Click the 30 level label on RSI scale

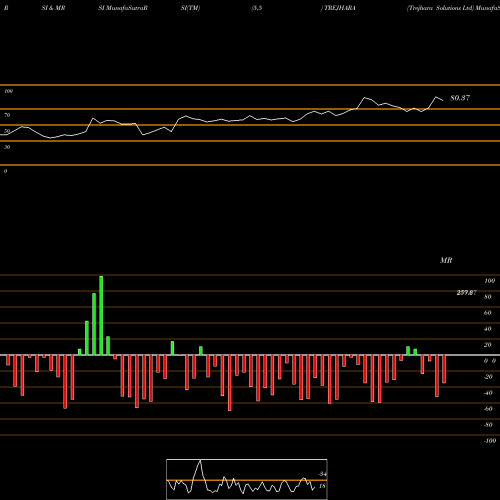tap(7, 147)
